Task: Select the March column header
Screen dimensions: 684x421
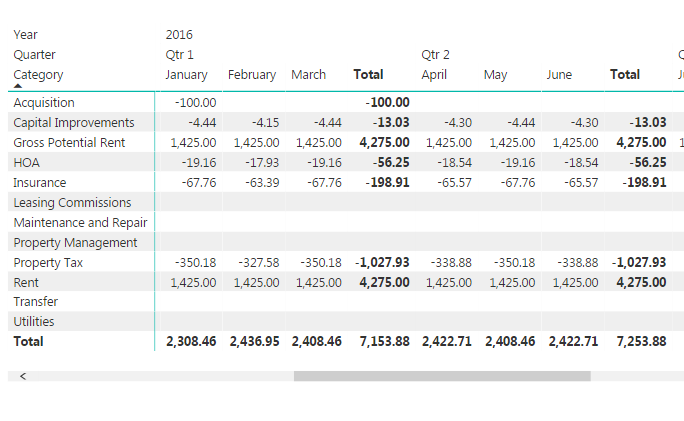Action: [308, 75]
